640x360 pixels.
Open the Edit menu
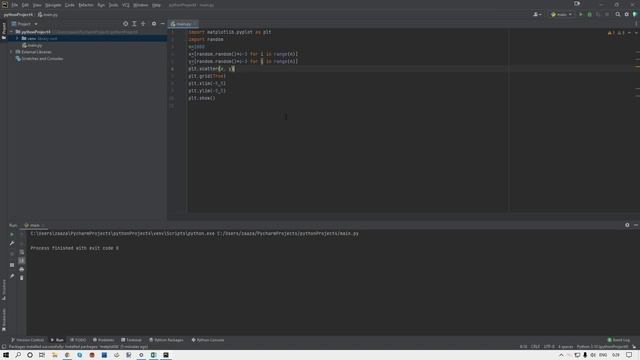click(x=25, y=5)
